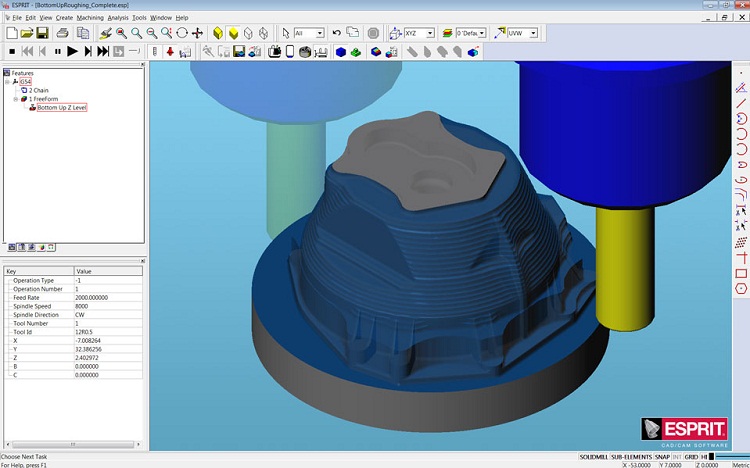Screen dimensions: 750x468
Task: Select Bottom Up Z Level operation
Action: [x=62, y=108]
